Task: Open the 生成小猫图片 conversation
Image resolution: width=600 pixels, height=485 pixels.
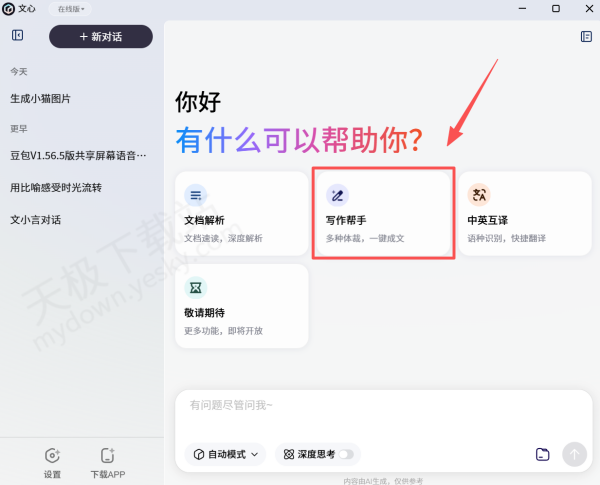Action: 41,99
